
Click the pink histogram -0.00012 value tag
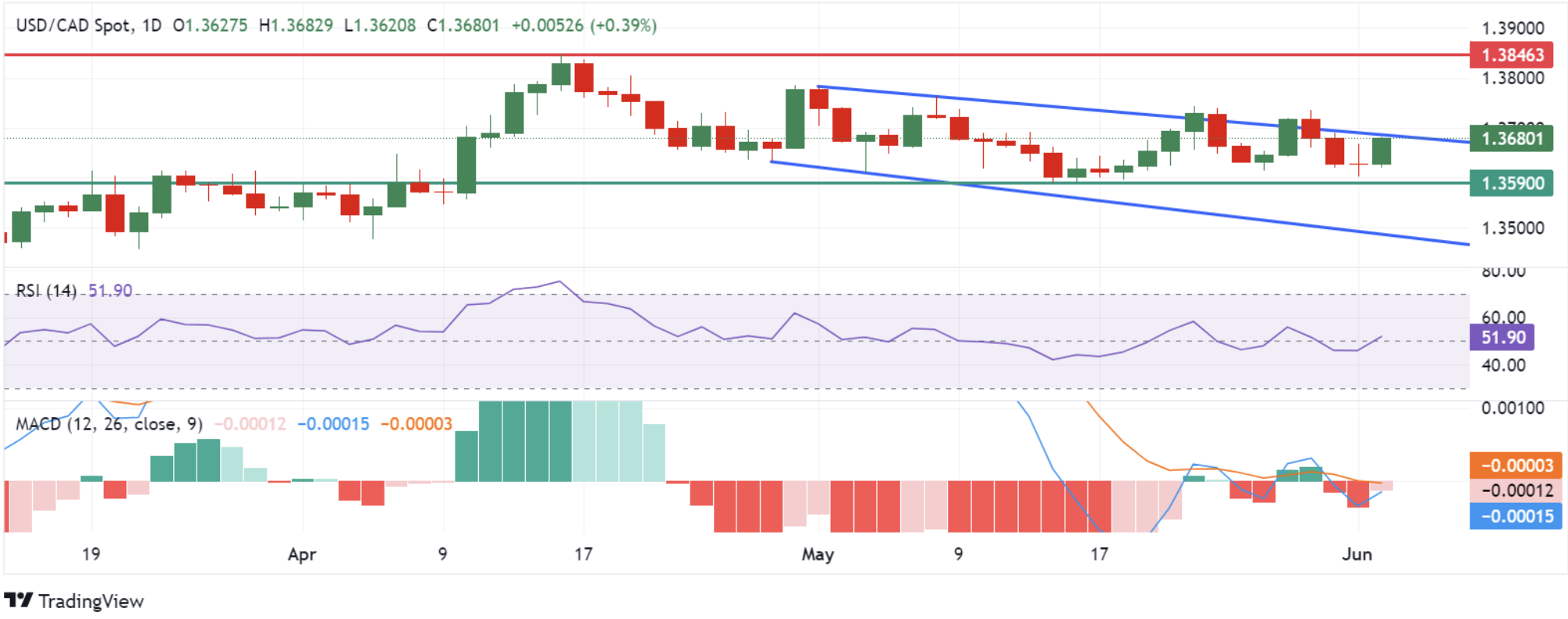tap(1516, 490)
